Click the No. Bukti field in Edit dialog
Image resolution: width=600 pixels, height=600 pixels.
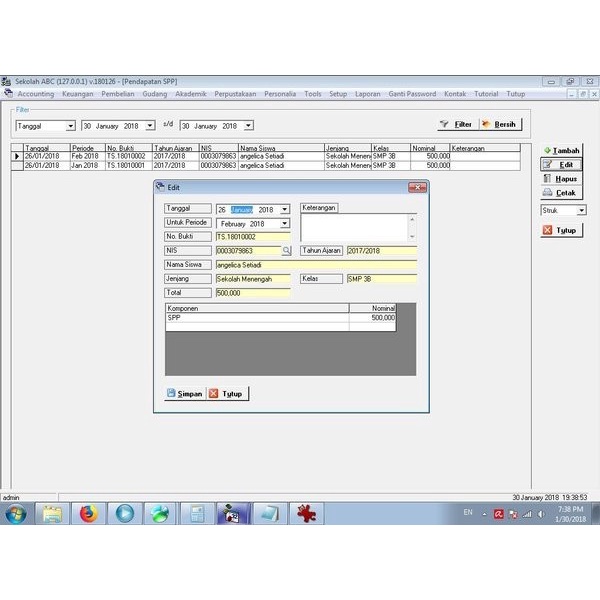(x=253, y=237)
